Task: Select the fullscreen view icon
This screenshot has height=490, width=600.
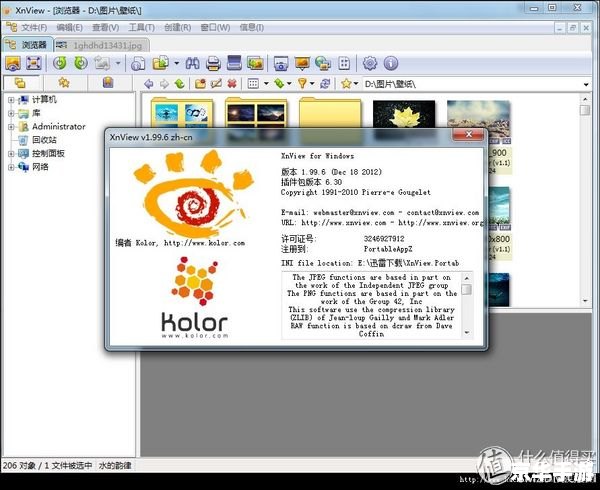Action: tap(34, 63)
